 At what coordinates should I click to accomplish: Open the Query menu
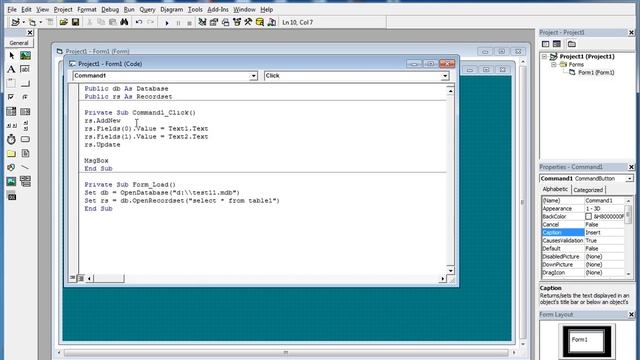tap(147, 9)
